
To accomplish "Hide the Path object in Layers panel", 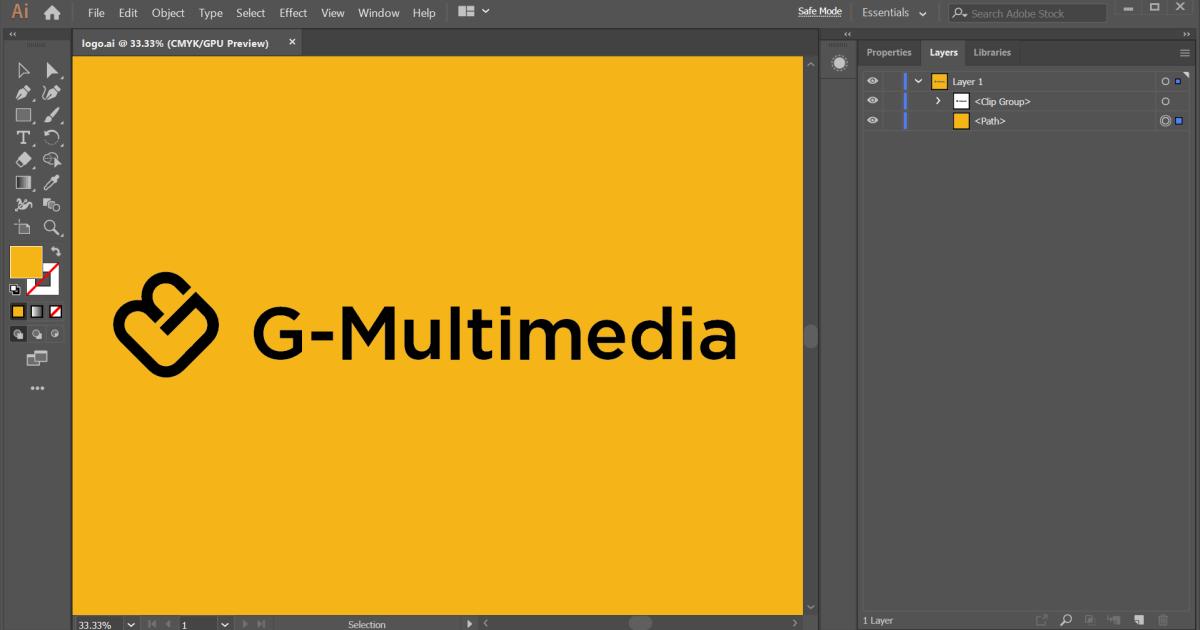I will [x=872, y=120].
